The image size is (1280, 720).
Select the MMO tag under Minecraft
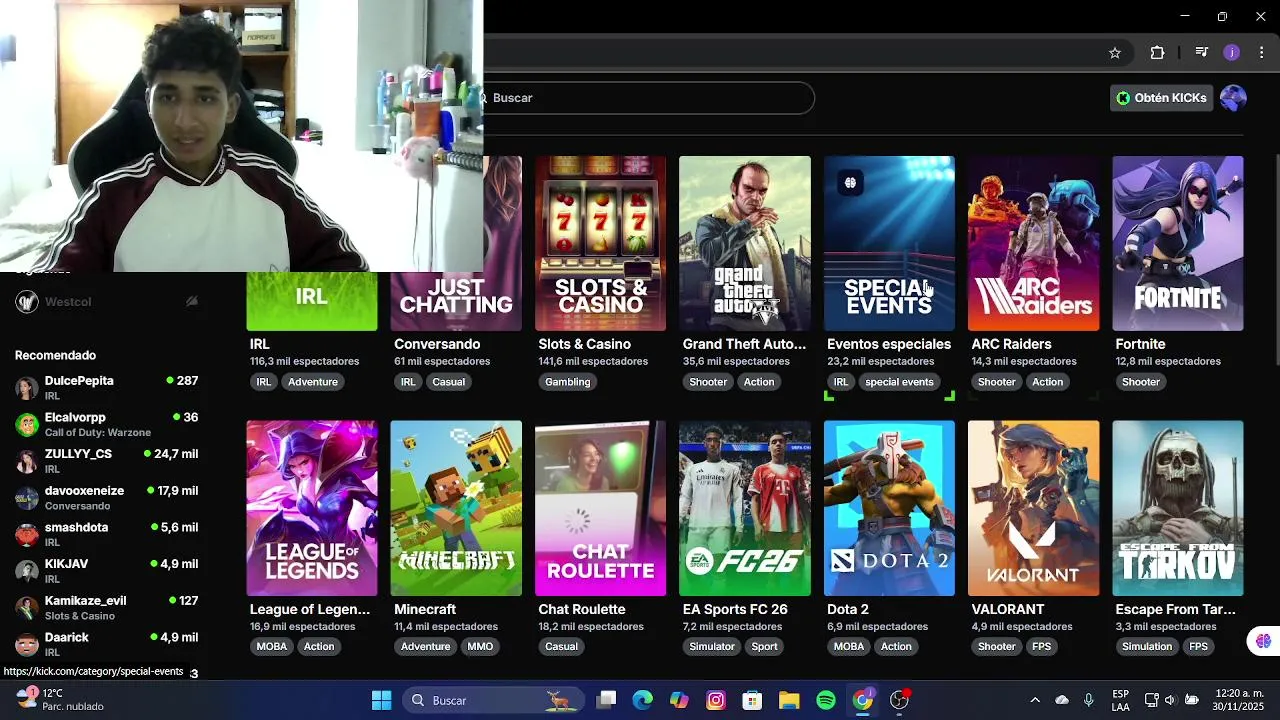(480, 647)
